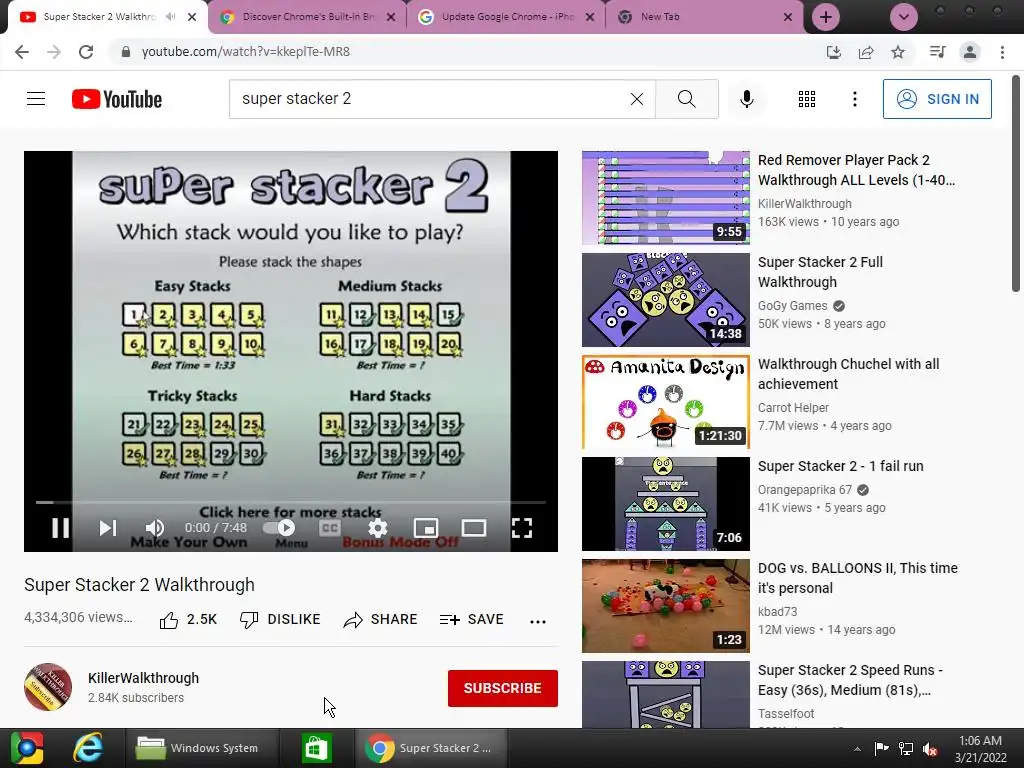
Task: Mute the Super Stacker 2 tab audio
Action: tap(171, 17)
